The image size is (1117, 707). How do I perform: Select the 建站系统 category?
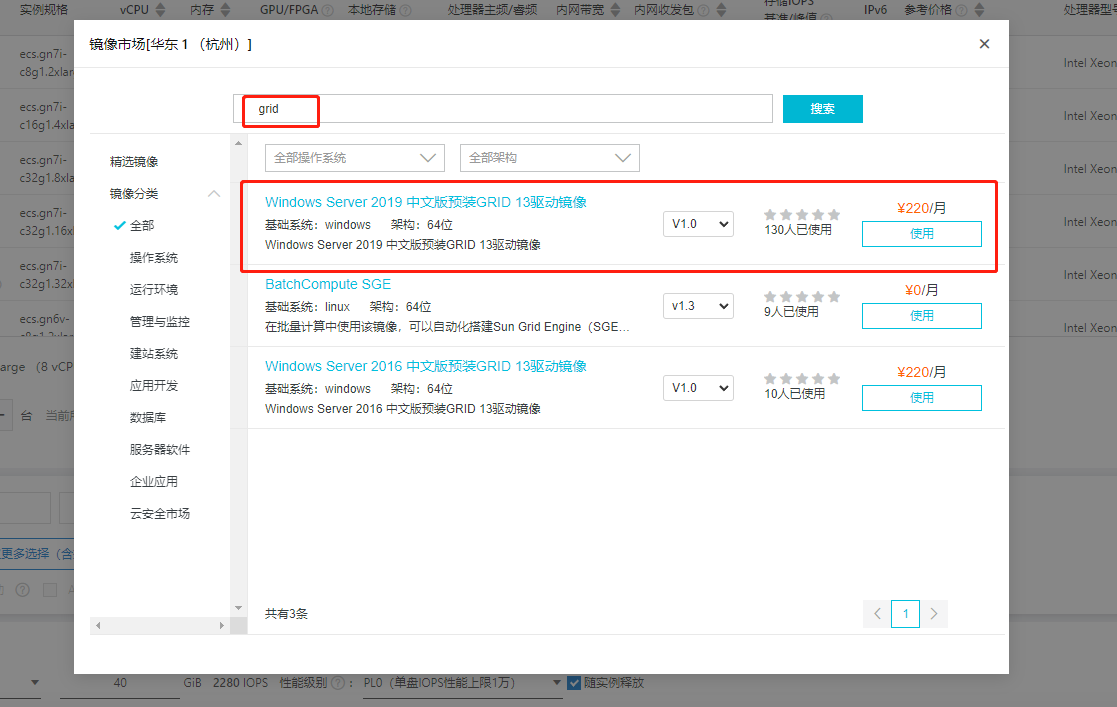[x=154, y=354]
